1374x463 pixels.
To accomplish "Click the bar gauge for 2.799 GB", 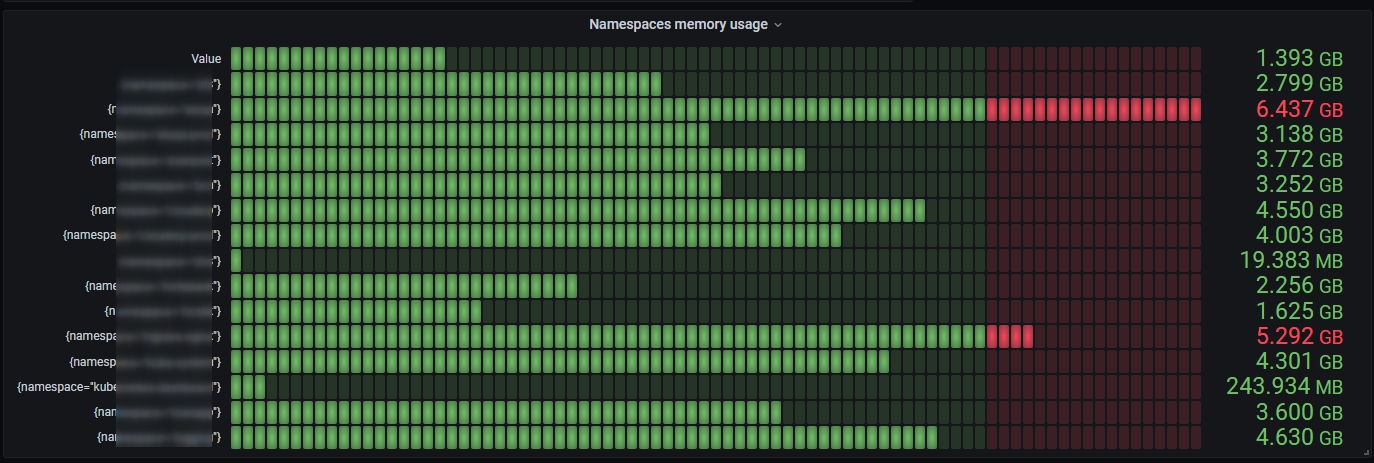I will pyautogui.click(x=445, y=84).
